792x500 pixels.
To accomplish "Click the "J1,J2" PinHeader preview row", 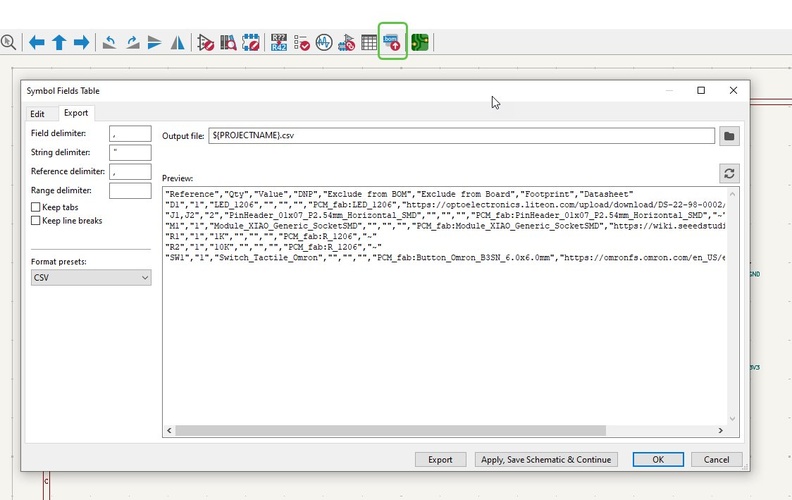I will point(446,215).
